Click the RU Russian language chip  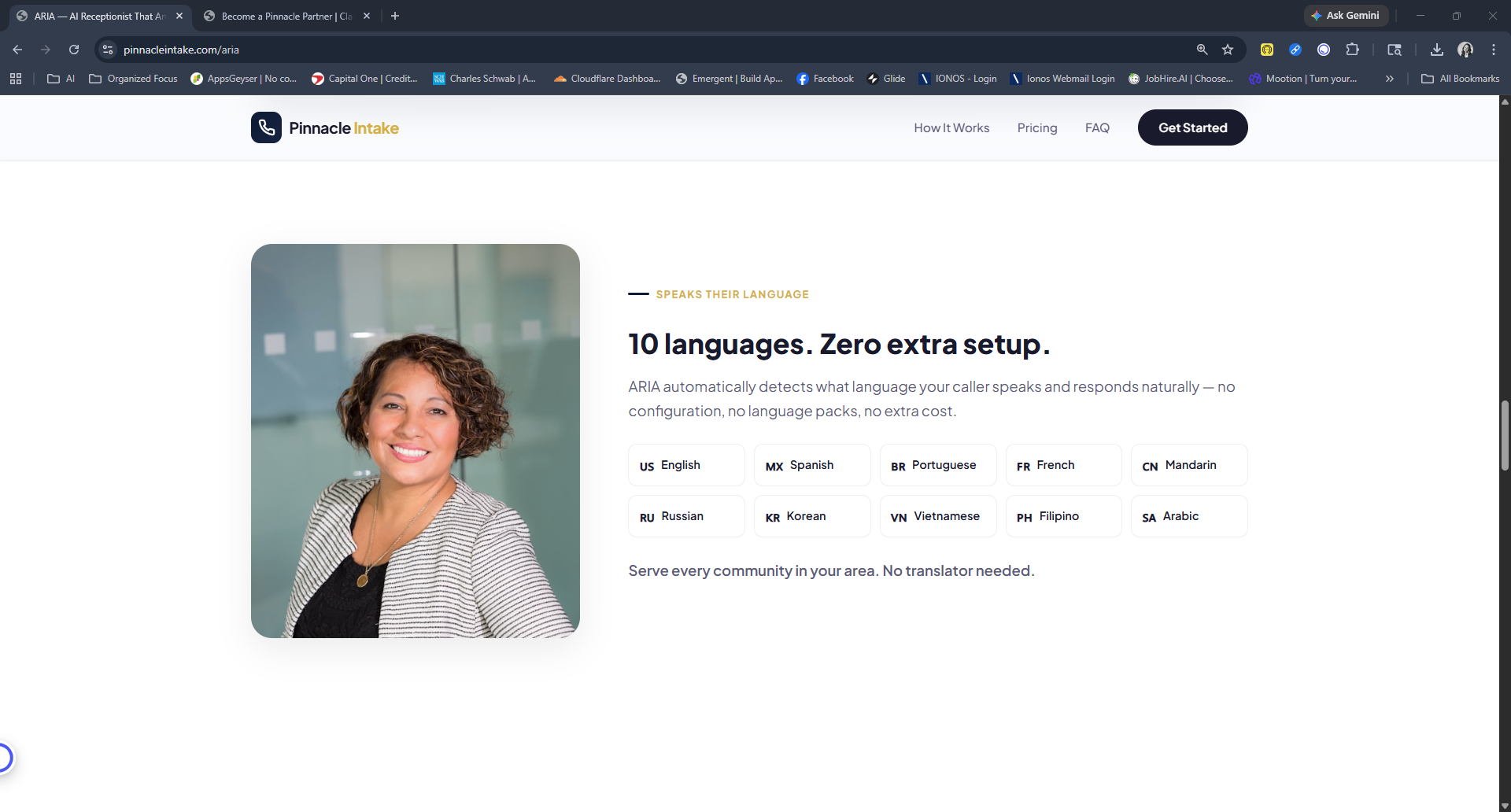[686, 516]
